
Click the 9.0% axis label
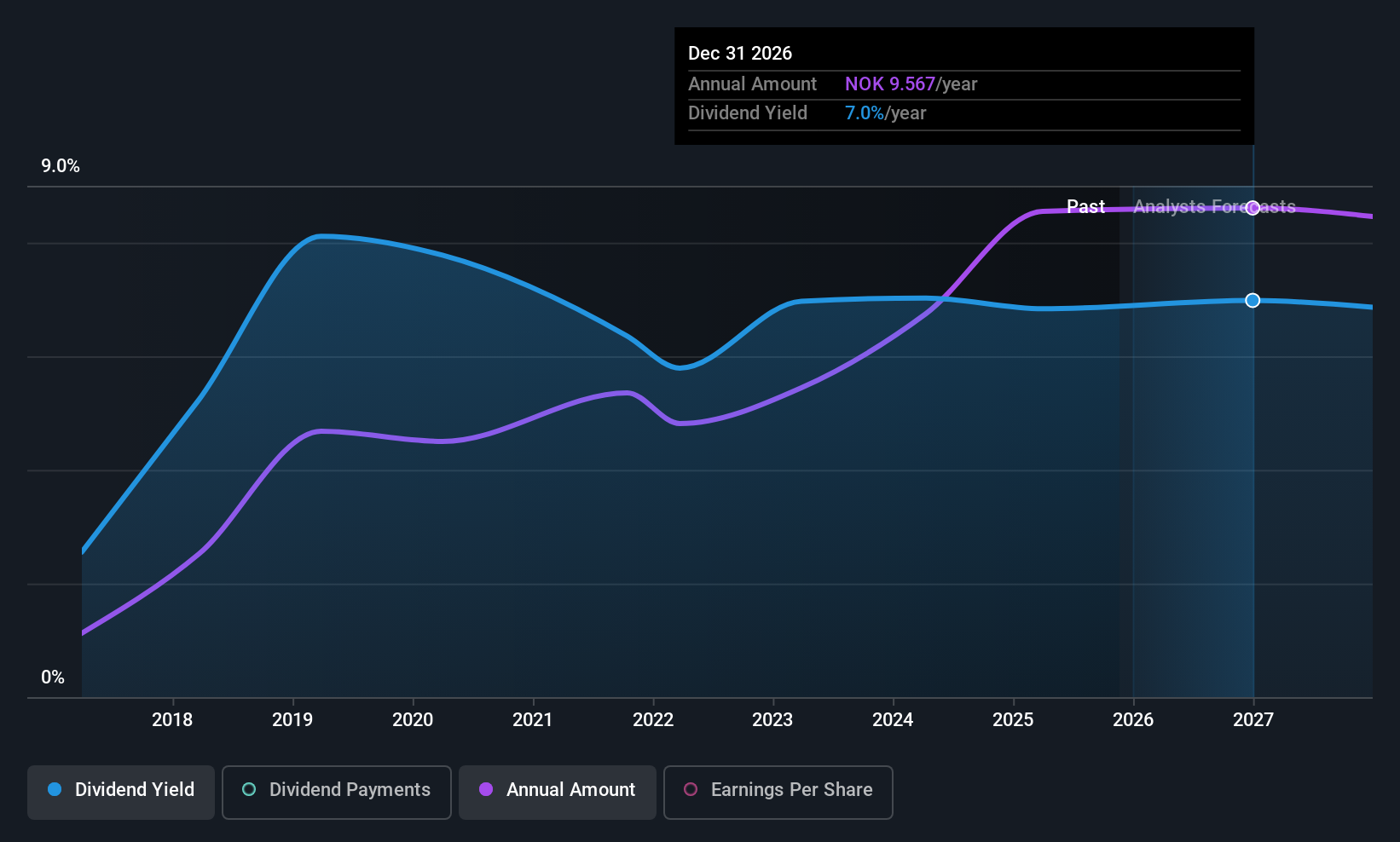point(61,166)
